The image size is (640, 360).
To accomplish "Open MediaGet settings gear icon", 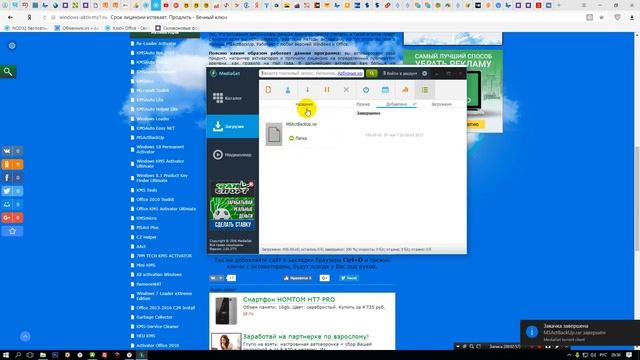I will coord(424,73).
